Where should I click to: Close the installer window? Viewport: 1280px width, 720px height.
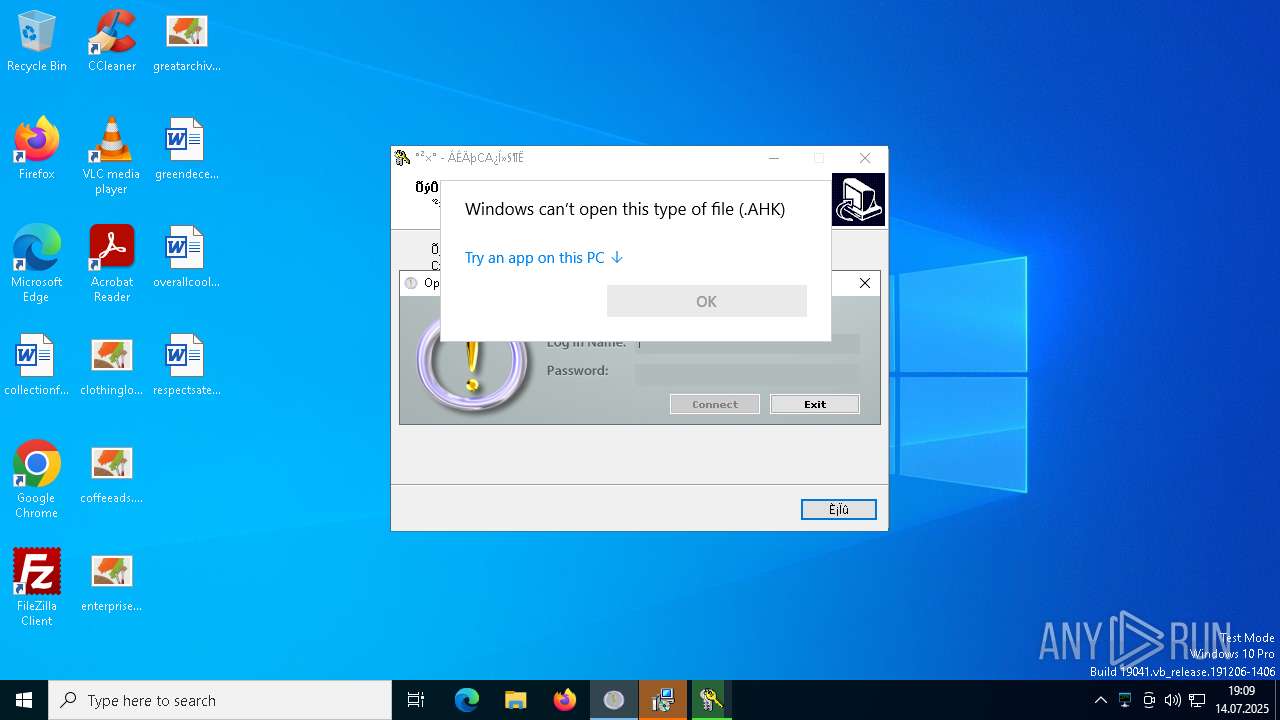coord(865,158)
